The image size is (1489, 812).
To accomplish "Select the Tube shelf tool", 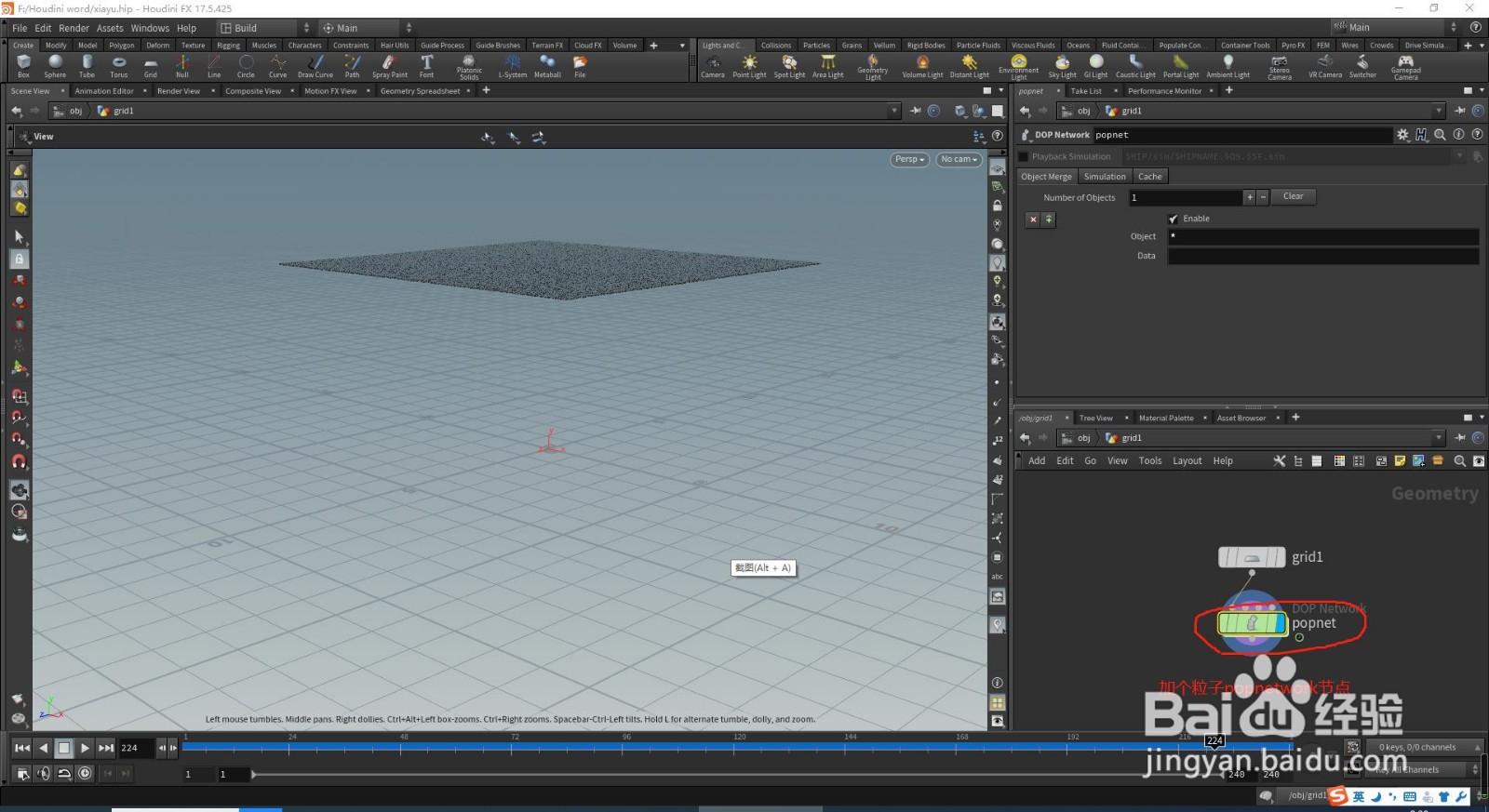I will click(x=87, y=65).
